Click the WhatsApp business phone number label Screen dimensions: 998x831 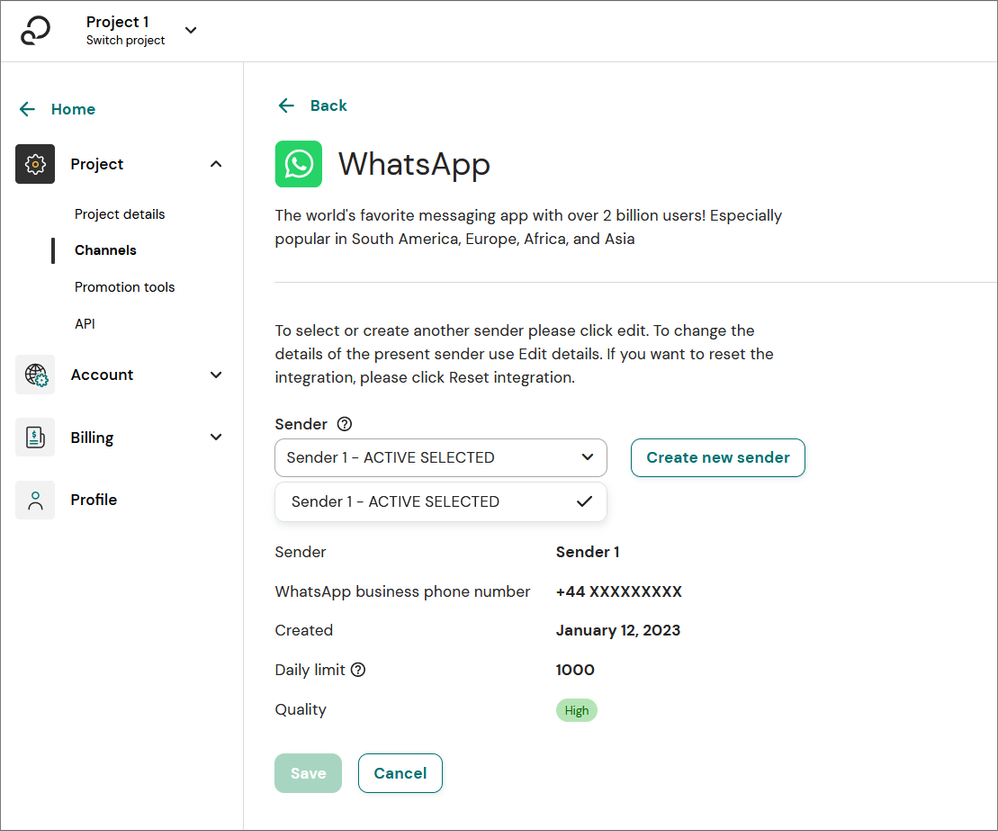tap(402, 592)
